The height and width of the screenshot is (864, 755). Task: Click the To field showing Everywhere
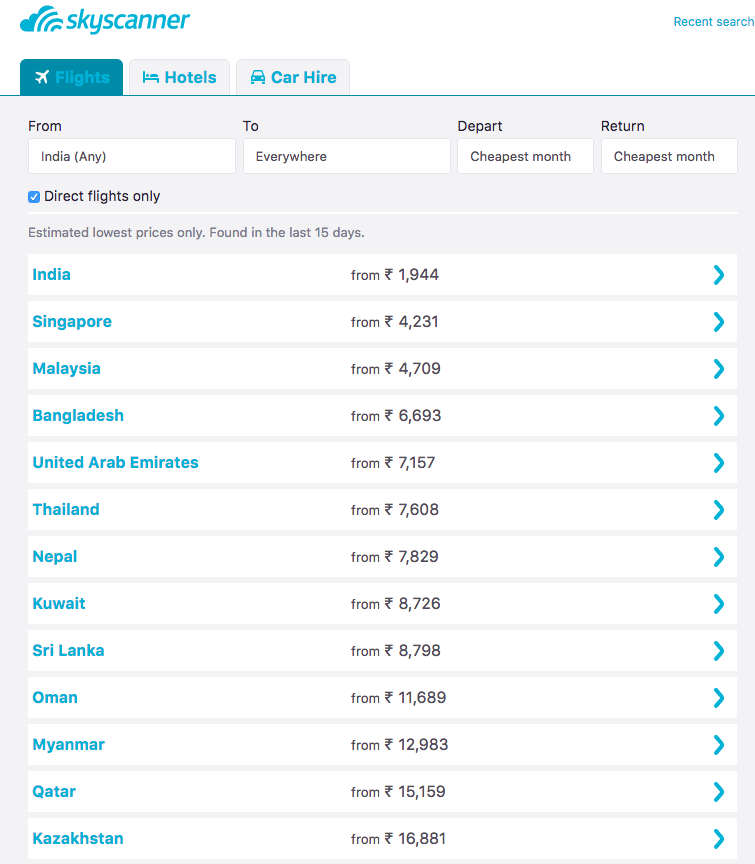347,156
